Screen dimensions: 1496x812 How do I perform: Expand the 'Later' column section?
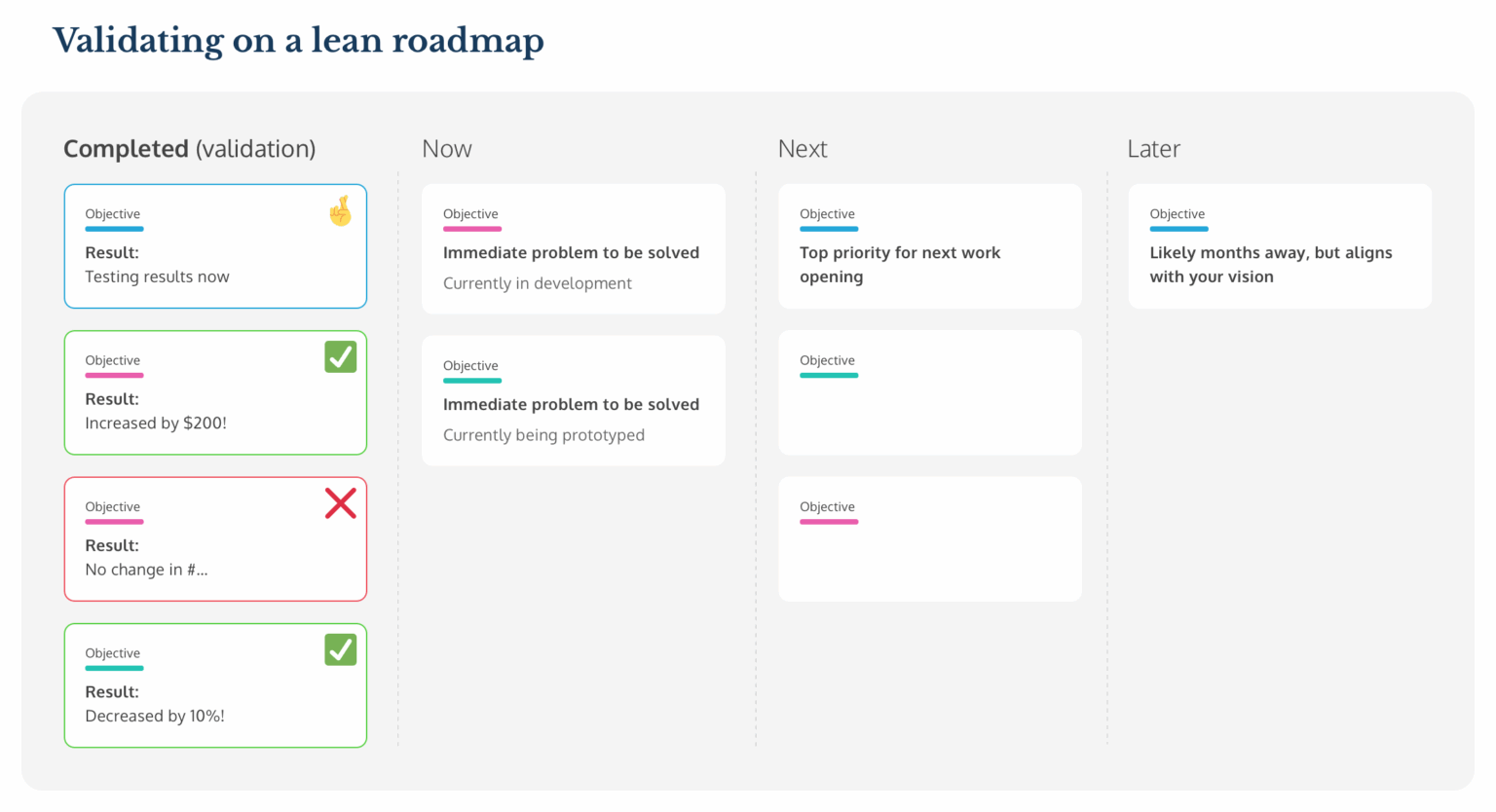click(1153, 148)
